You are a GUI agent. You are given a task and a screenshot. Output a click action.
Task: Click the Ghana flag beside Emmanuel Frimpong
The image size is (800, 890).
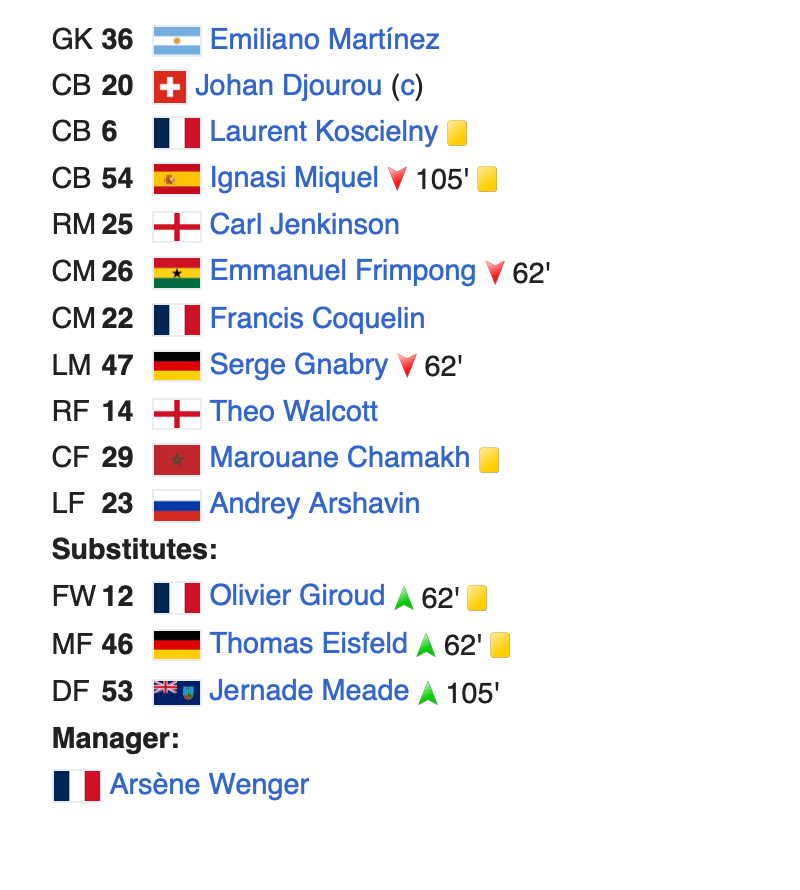pos(177,272)
